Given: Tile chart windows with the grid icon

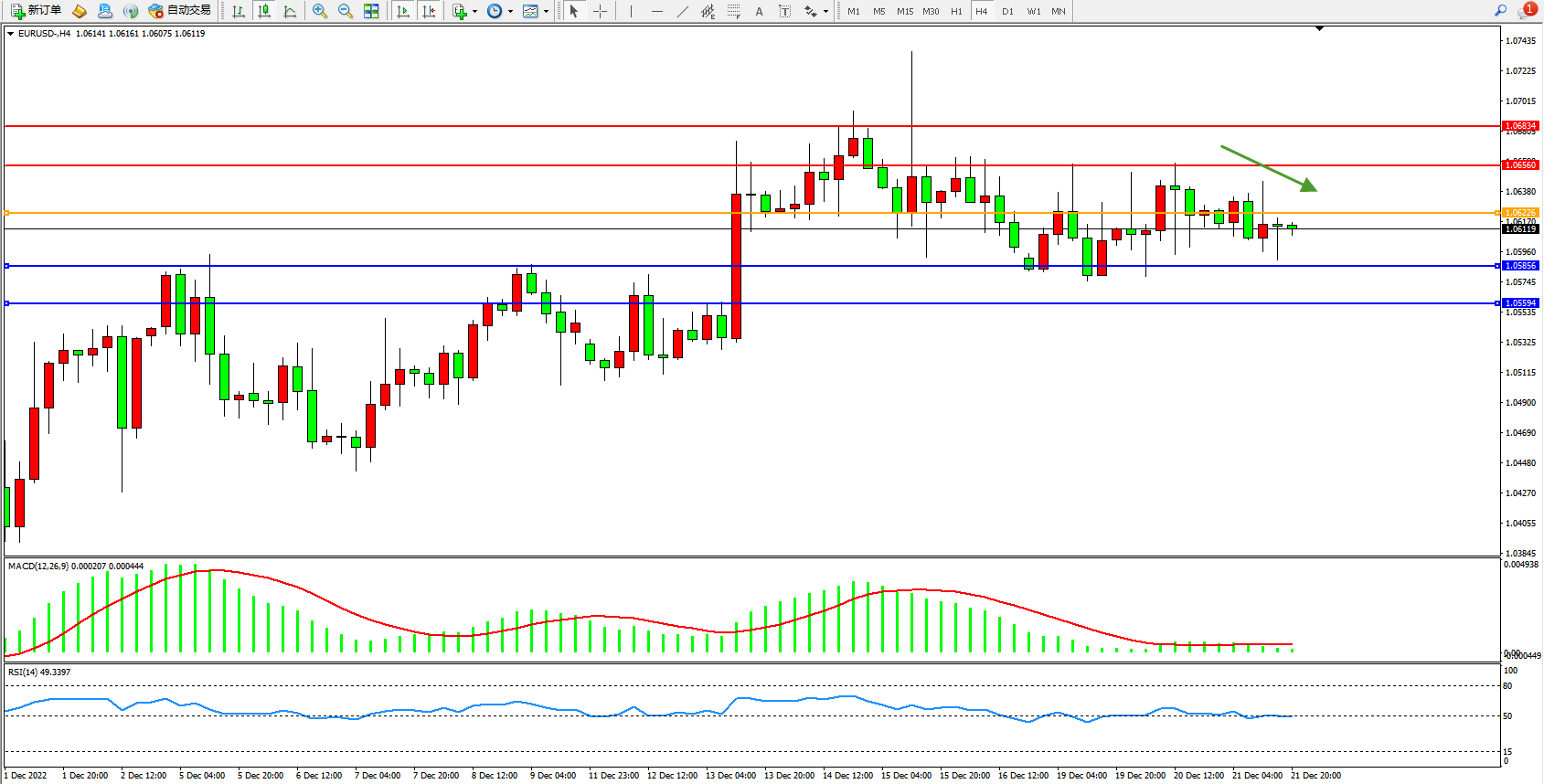Looking at the screenshot, I should pos(371,11).
